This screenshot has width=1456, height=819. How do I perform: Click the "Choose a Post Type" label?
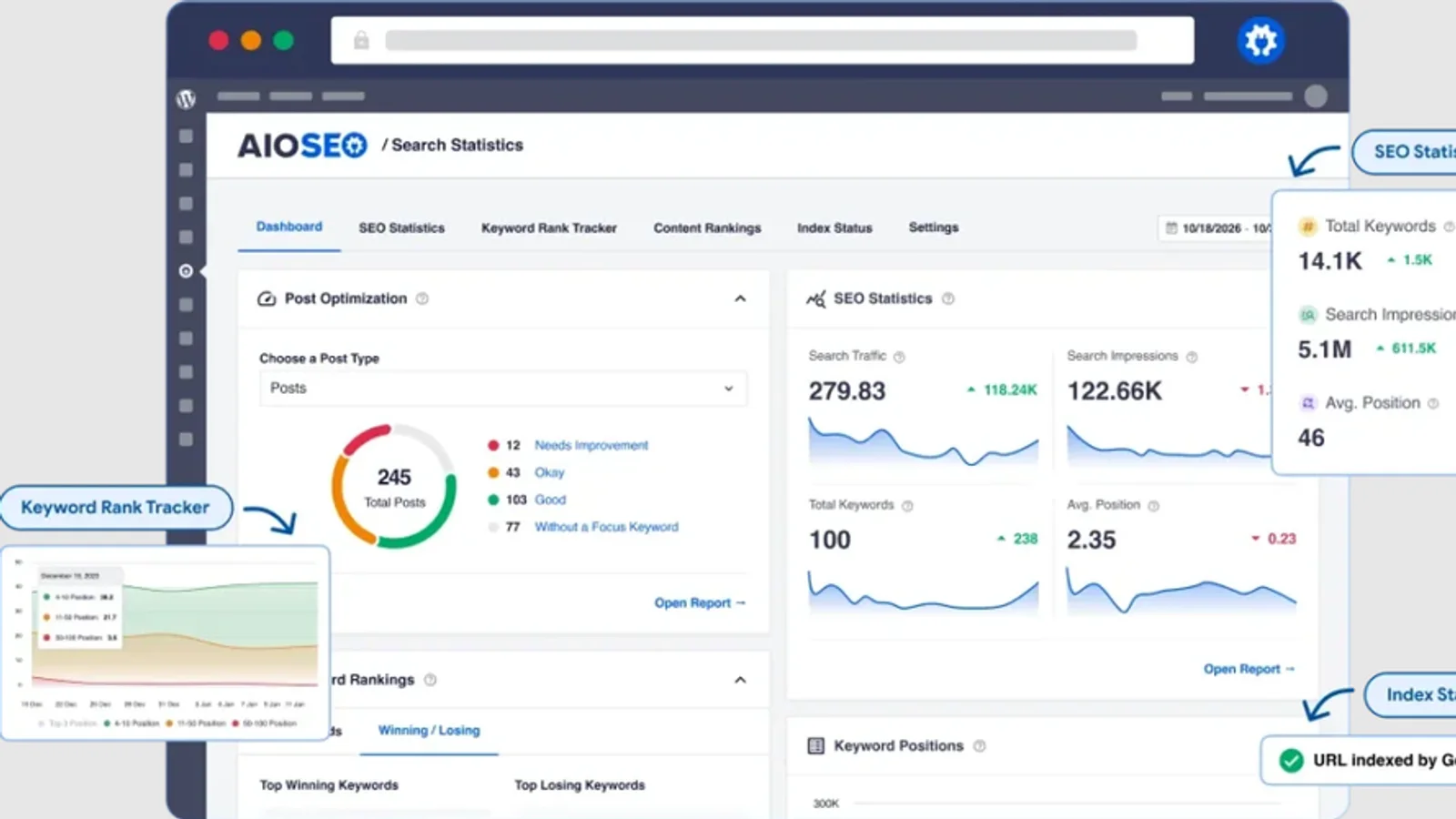pos(319,359)
